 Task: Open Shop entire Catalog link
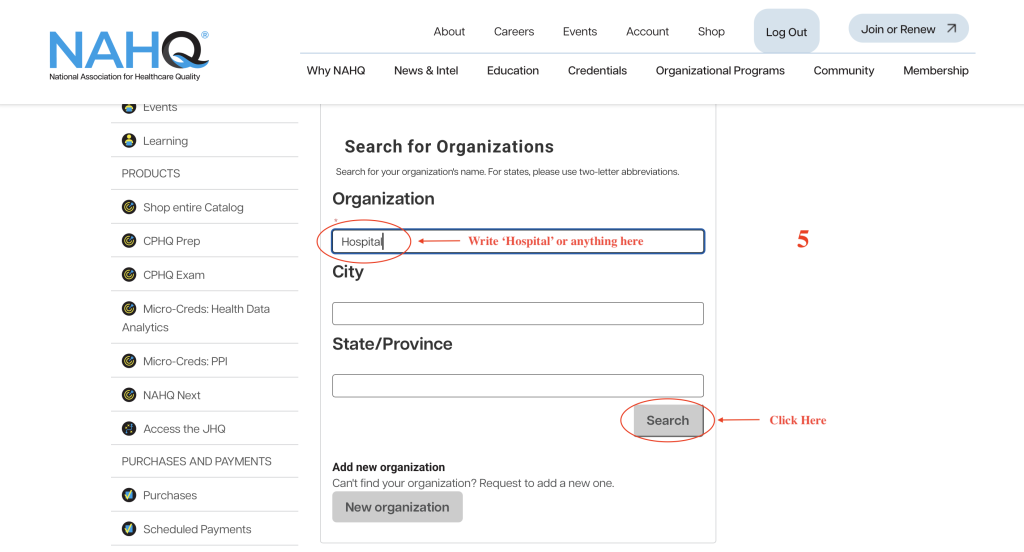(x=193, y=207)
